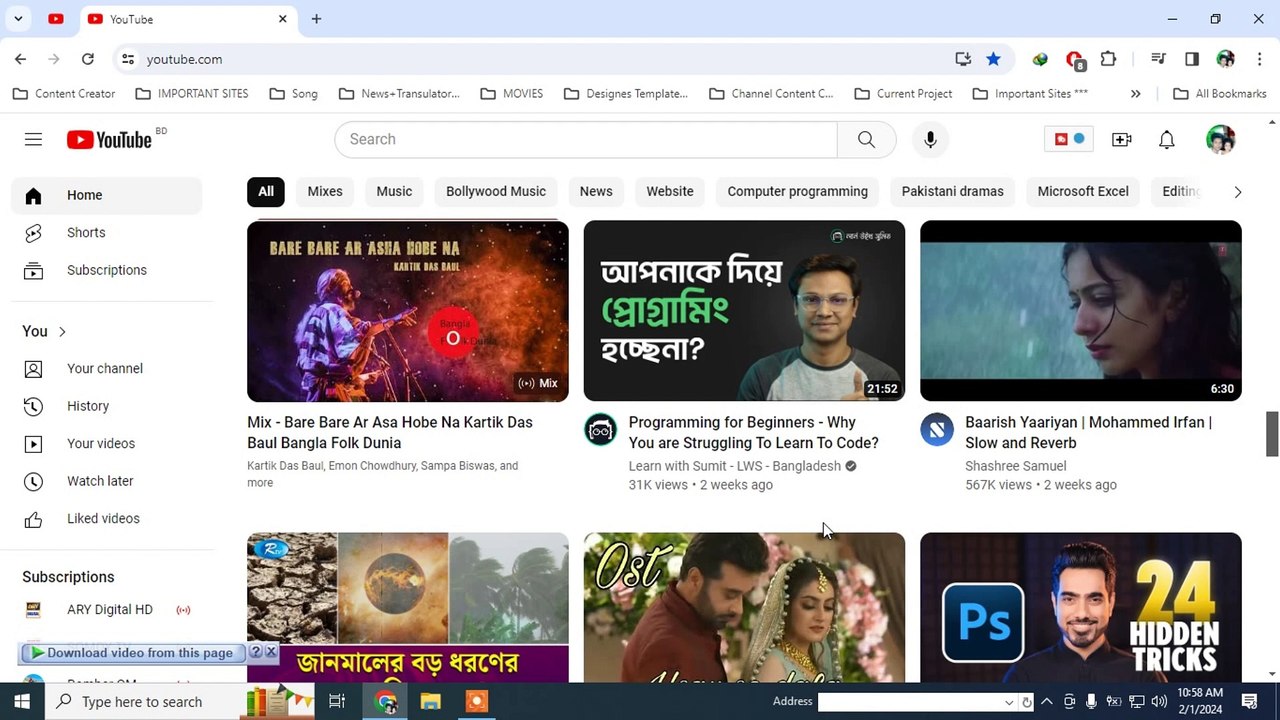
Task: Show more bookmarks with the chevron
Action: [x=1135, y=93]
